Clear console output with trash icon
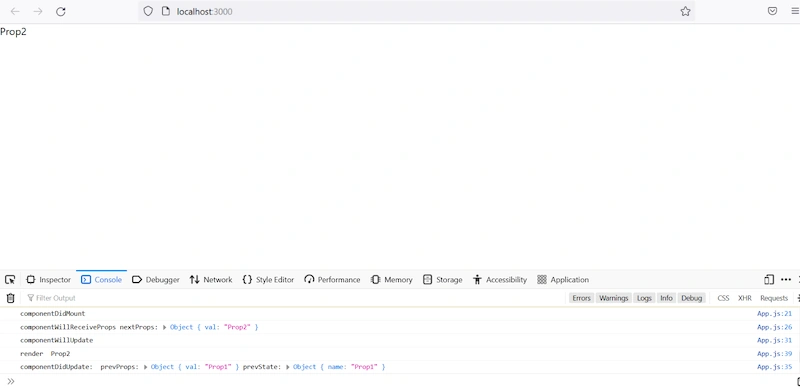Image resolution: width=800 pixels, height=389 pixels. click(10, 298)
